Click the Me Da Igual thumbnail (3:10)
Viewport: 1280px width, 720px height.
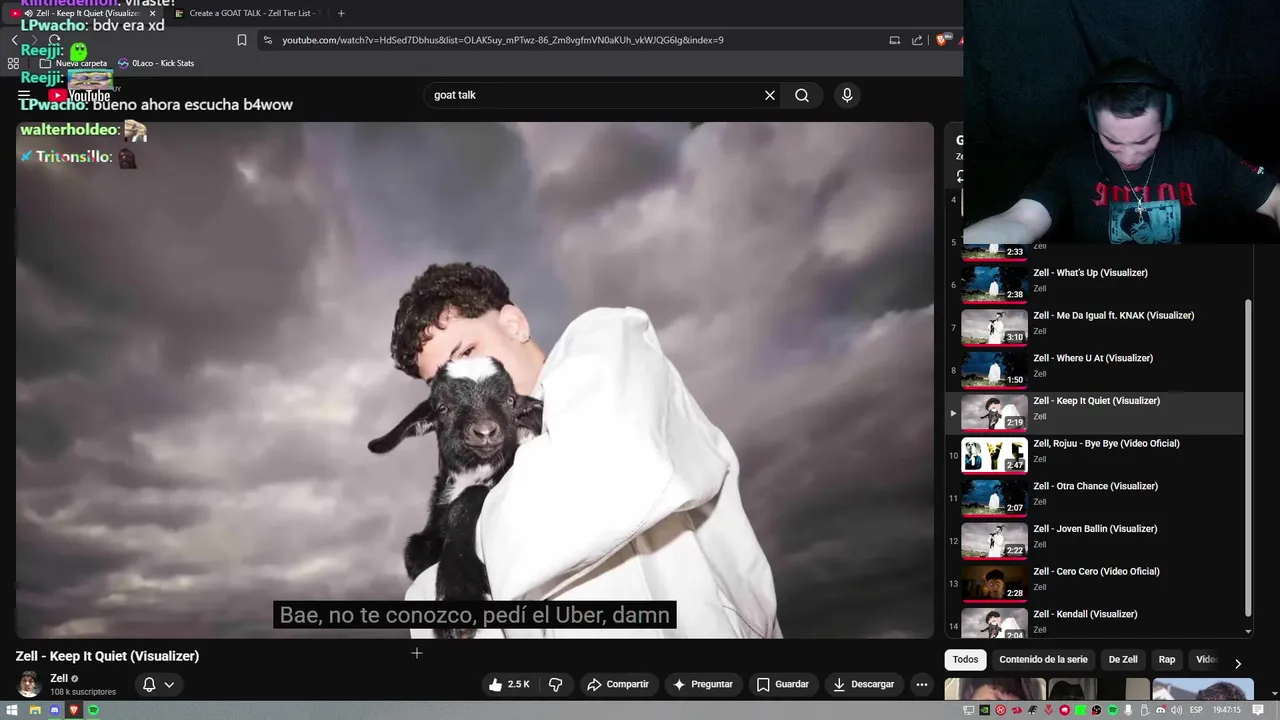coord(994,327)
